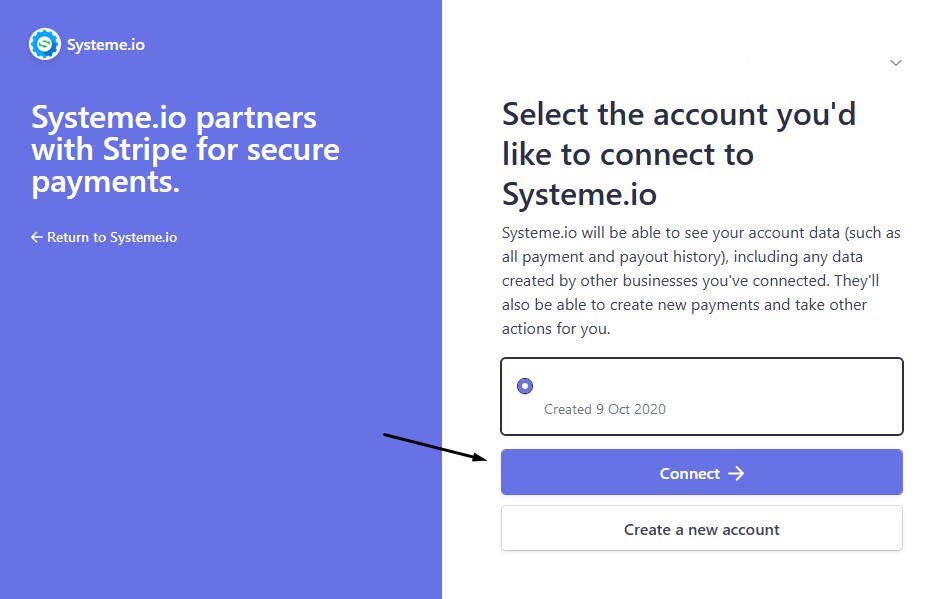This screenshot has height=599, width=949.
Task: Expand the chevron dropdown at top right
Action: coord(896,63)
